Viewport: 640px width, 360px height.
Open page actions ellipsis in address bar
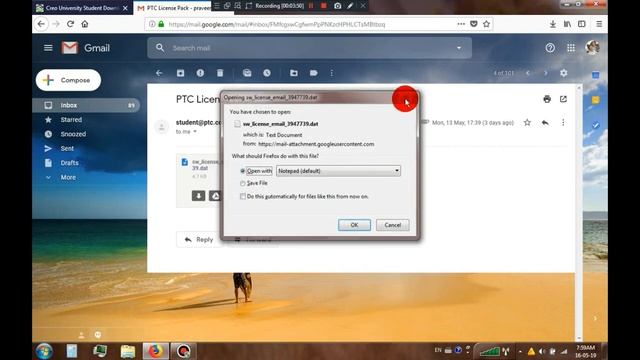click(x=461, y=24)
